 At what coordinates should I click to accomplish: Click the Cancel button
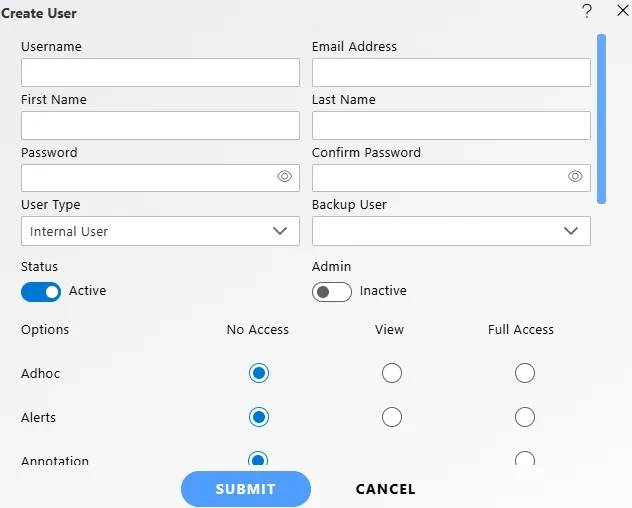(x=385, y=489)
